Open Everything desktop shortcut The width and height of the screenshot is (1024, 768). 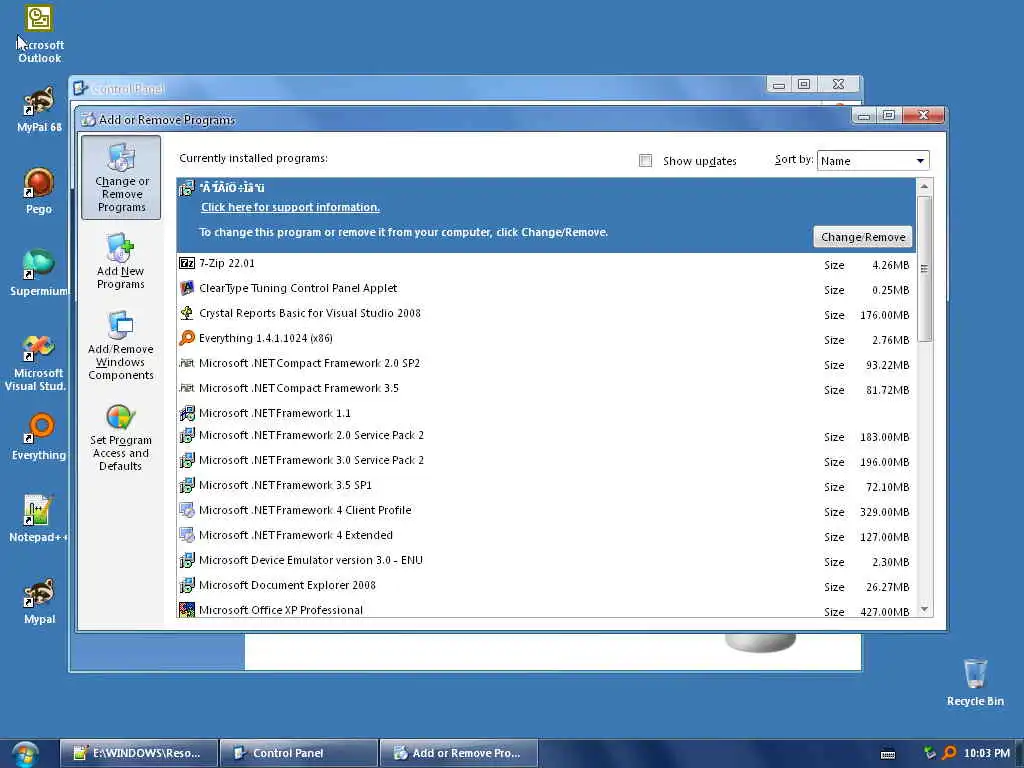pos(39,437)
